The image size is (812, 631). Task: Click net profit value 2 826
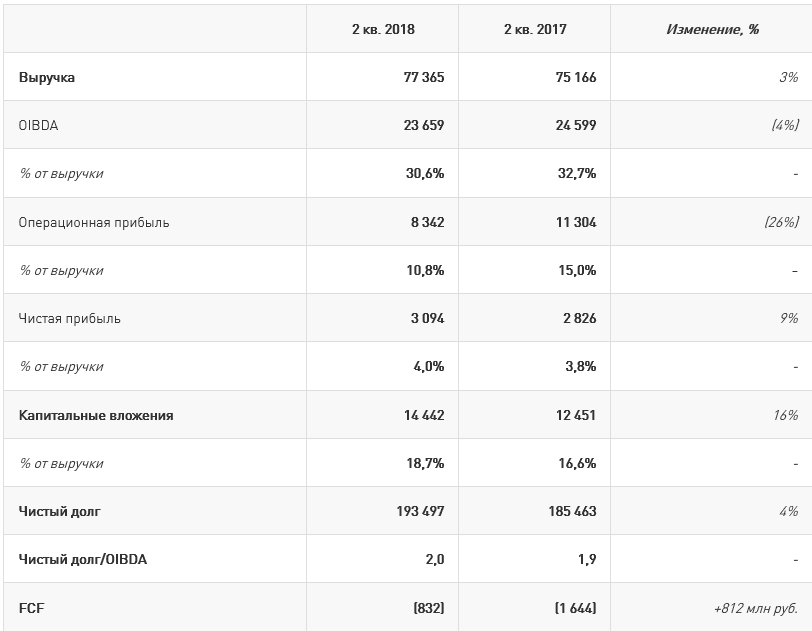pyautogui.click(x=578, y=318)
